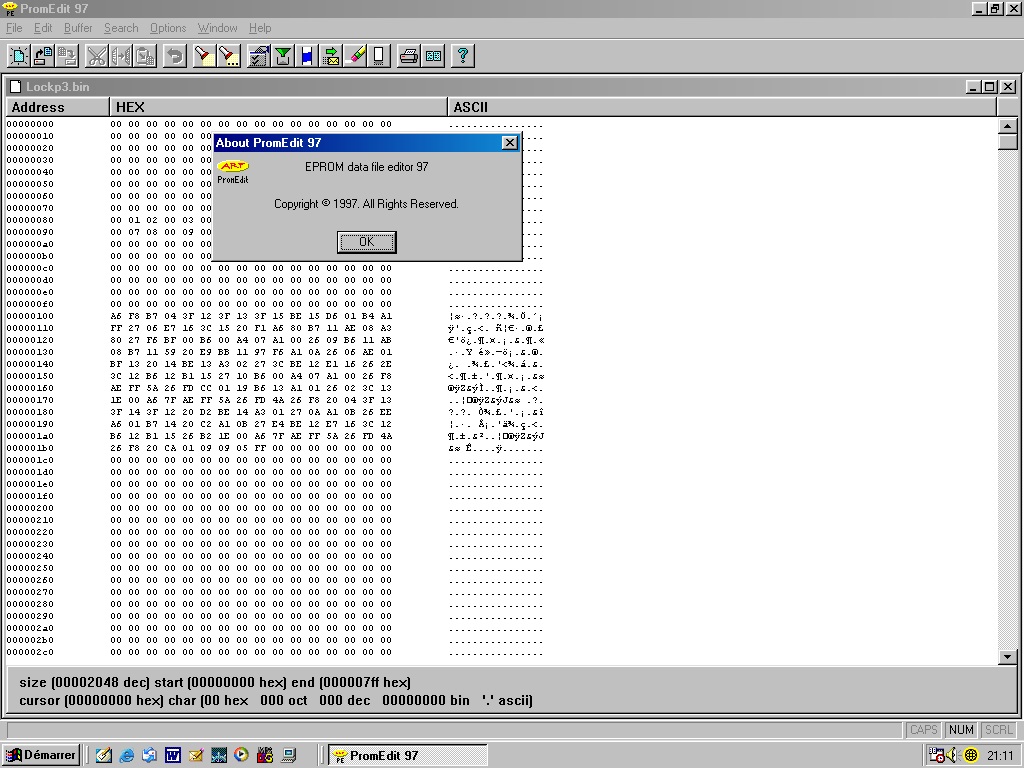1024x768 pixels.
Task: Click the ASCII text of row 00000170
Action: (x=496, y=400)
